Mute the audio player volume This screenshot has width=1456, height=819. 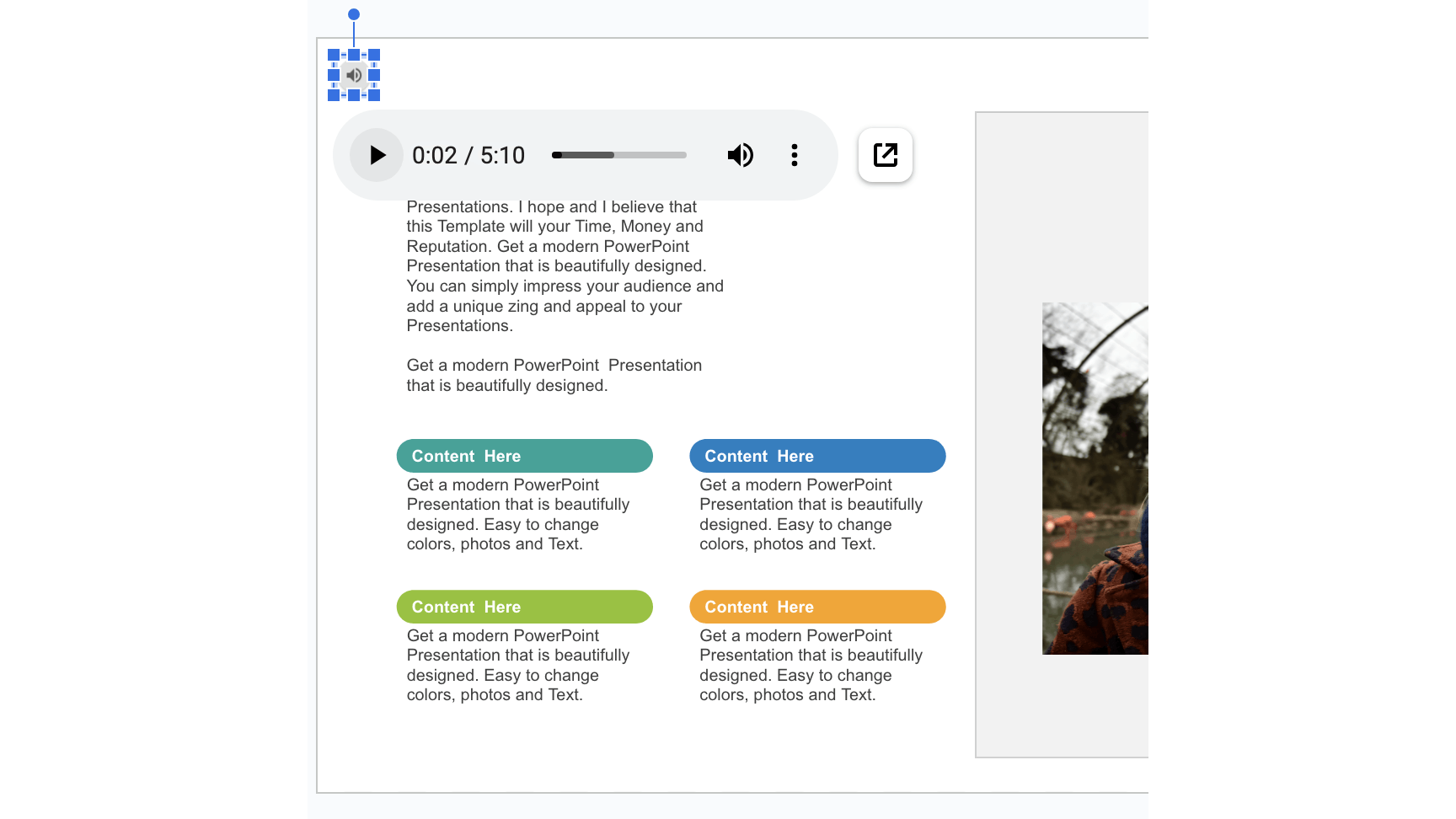(x=741, y=155)
